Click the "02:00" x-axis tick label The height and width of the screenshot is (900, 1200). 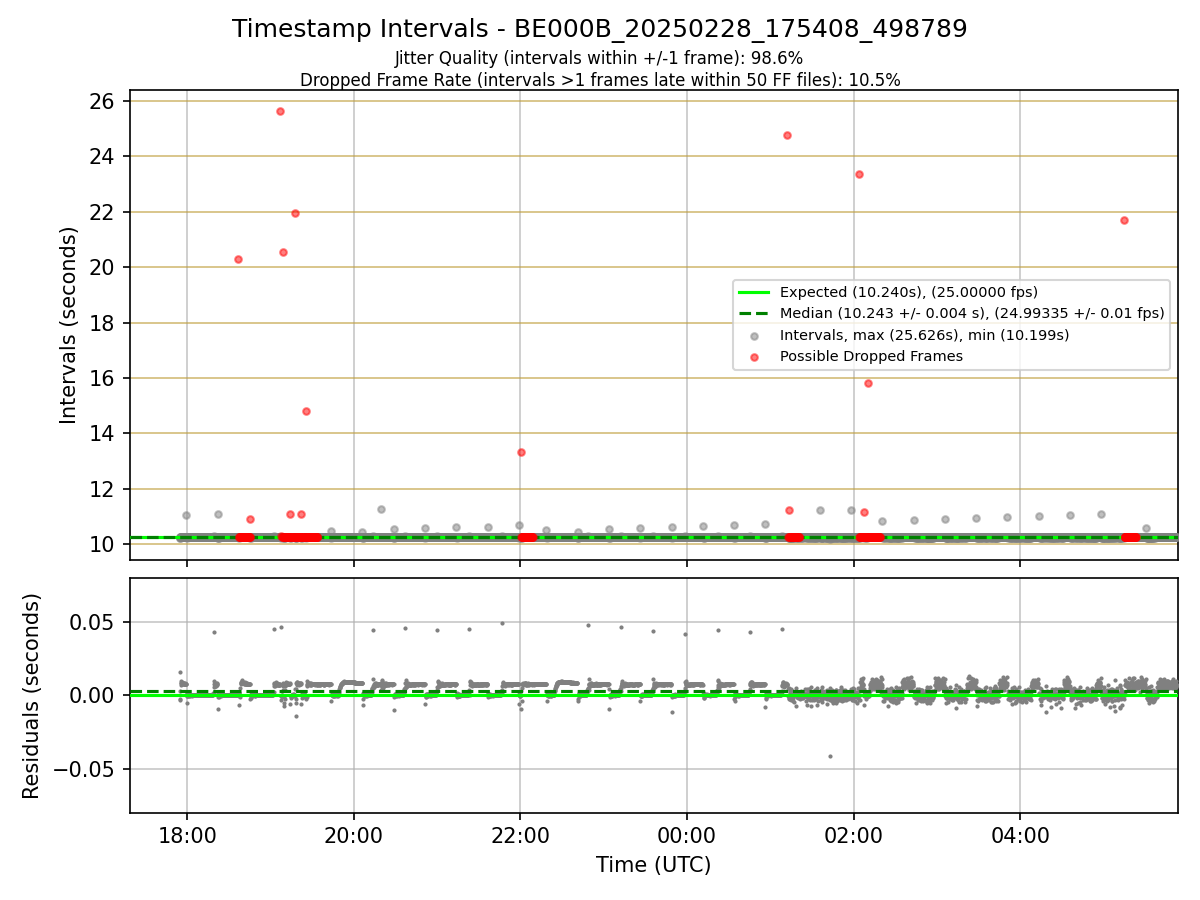[x=853, y=835]
